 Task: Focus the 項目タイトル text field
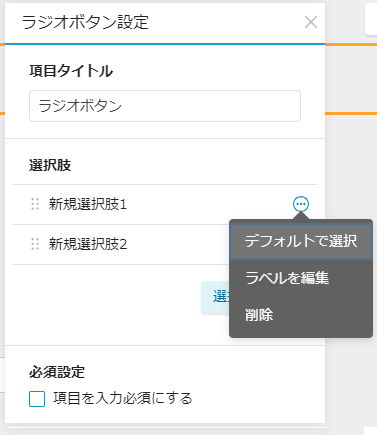165,106
